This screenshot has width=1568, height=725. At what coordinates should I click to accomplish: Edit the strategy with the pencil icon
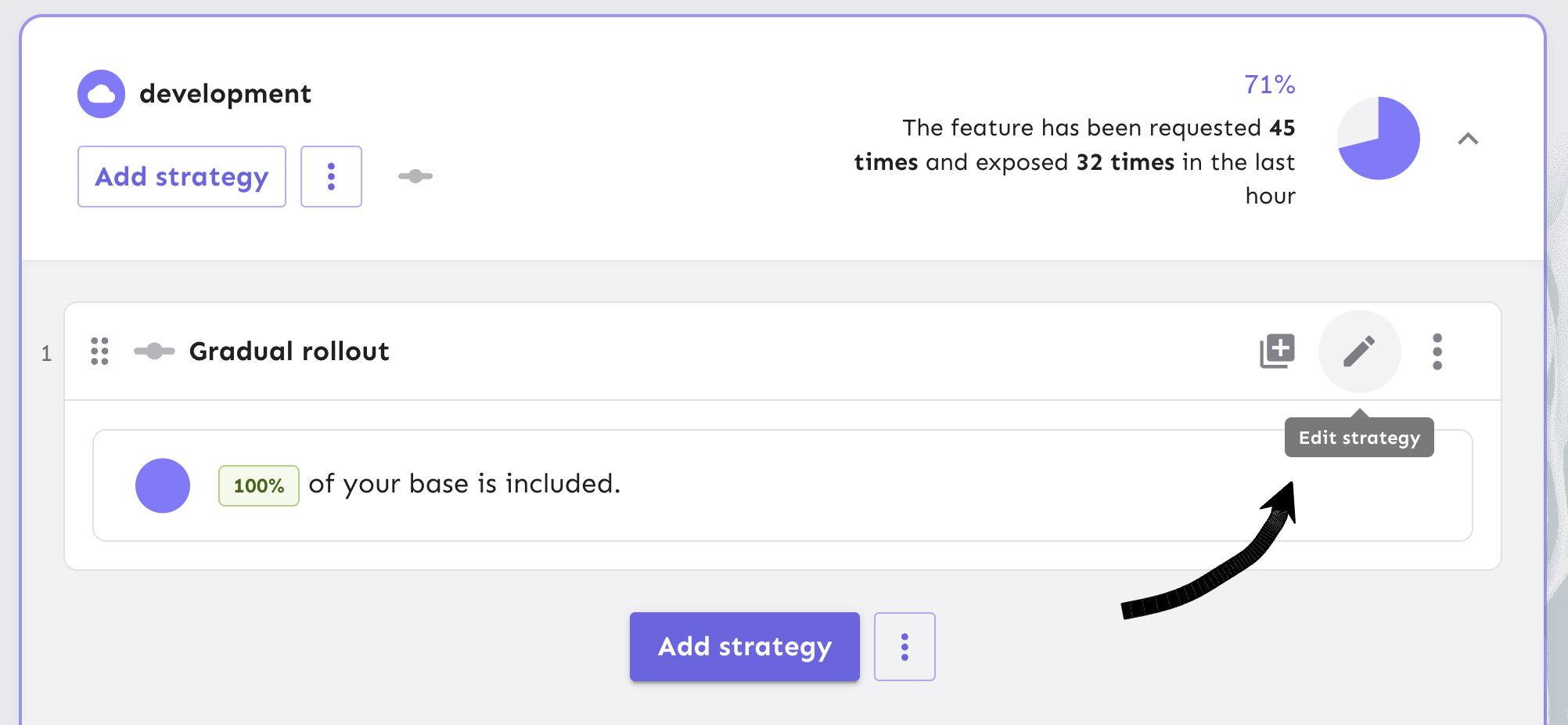click(x=1359, y=352)
